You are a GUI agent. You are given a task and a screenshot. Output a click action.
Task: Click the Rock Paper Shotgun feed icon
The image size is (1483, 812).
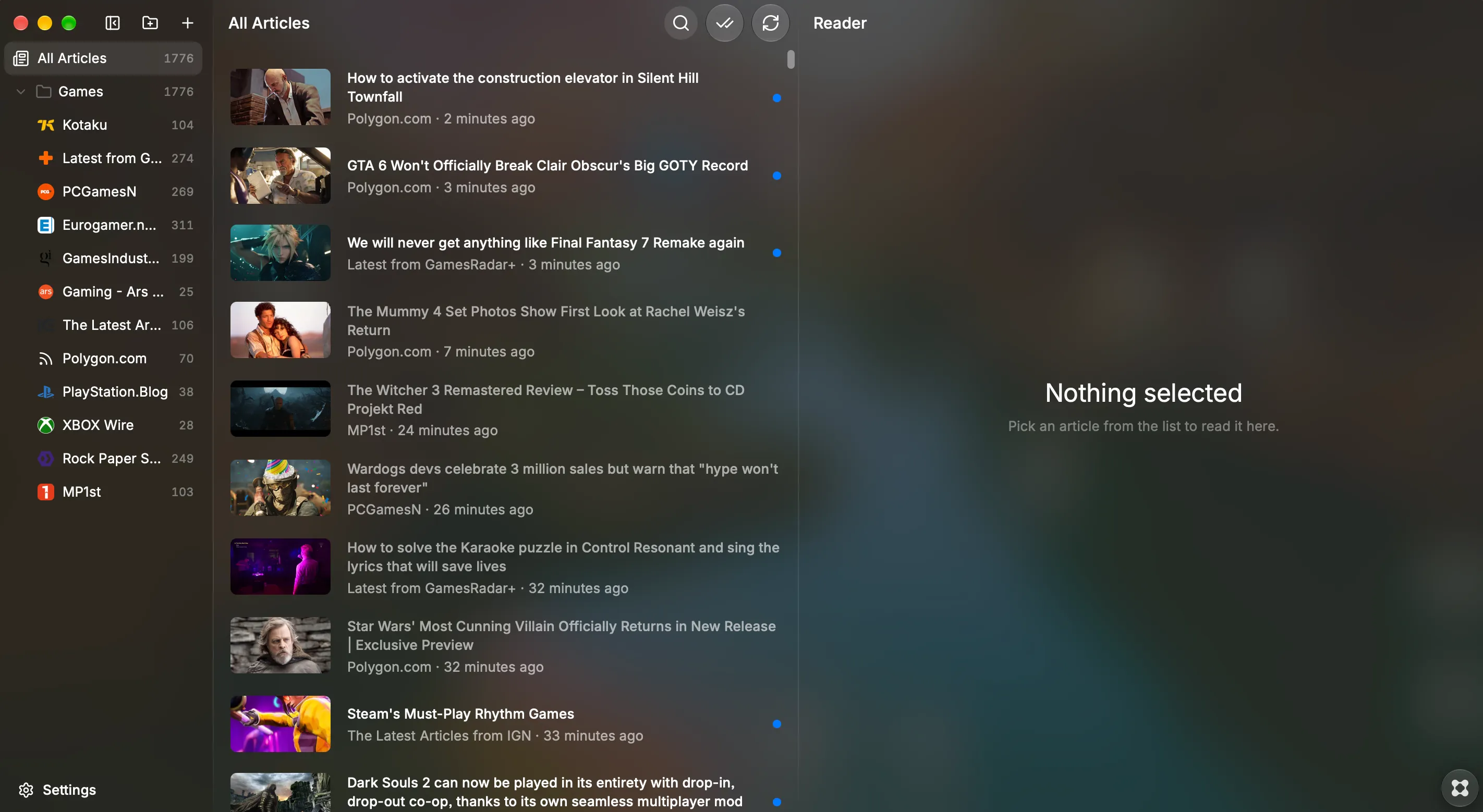[x=45, y=459]
